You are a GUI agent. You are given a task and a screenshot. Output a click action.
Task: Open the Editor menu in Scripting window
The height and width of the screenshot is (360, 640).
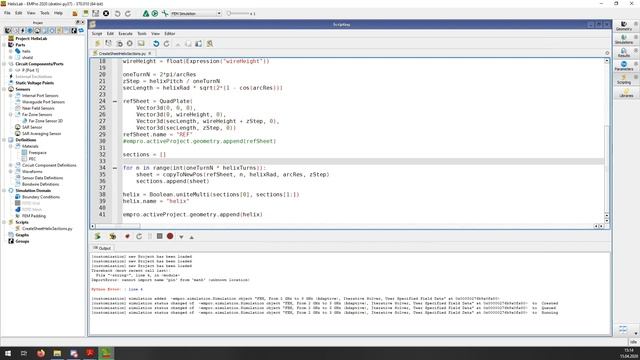(170, 33)
